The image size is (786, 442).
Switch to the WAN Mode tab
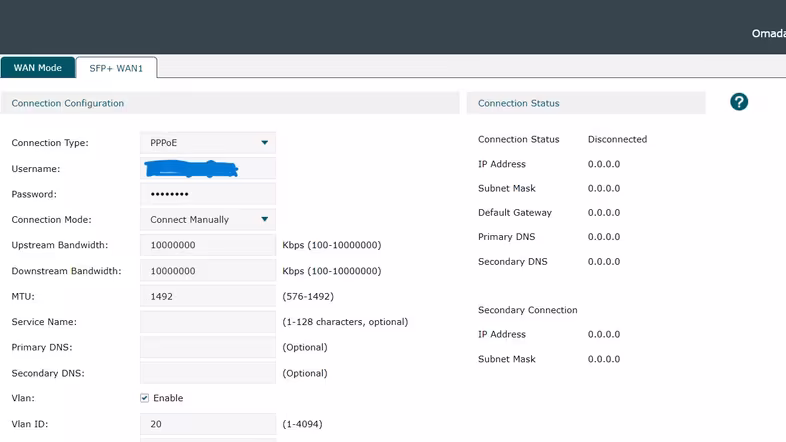coord(38,68)
